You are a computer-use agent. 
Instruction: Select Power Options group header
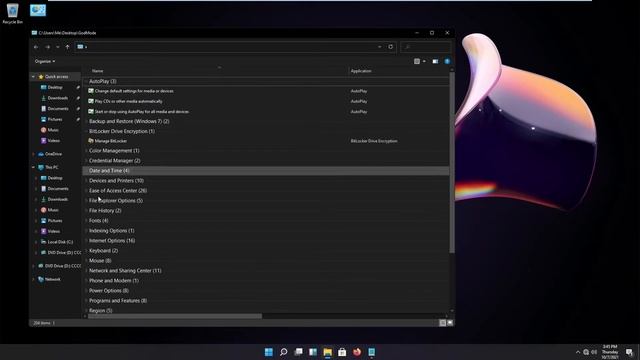coord(109,291)
